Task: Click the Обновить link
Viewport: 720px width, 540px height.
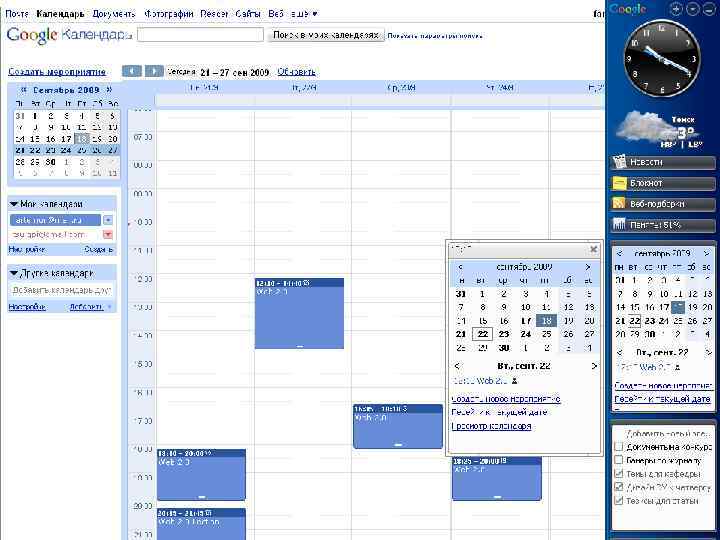Action: click(x=297, y=72)
